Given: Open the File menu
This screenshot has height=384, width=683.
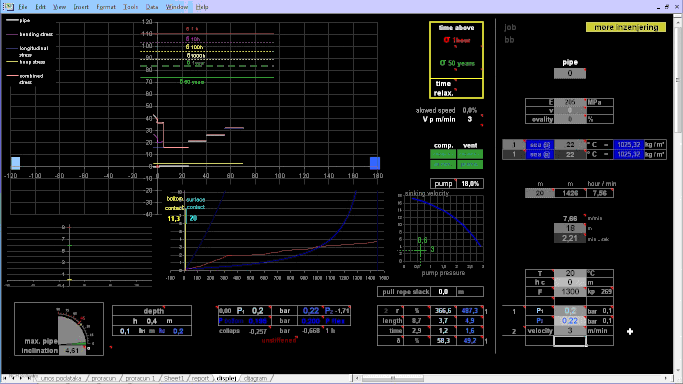Looking at the screenshot, I should tap(23, 7).
